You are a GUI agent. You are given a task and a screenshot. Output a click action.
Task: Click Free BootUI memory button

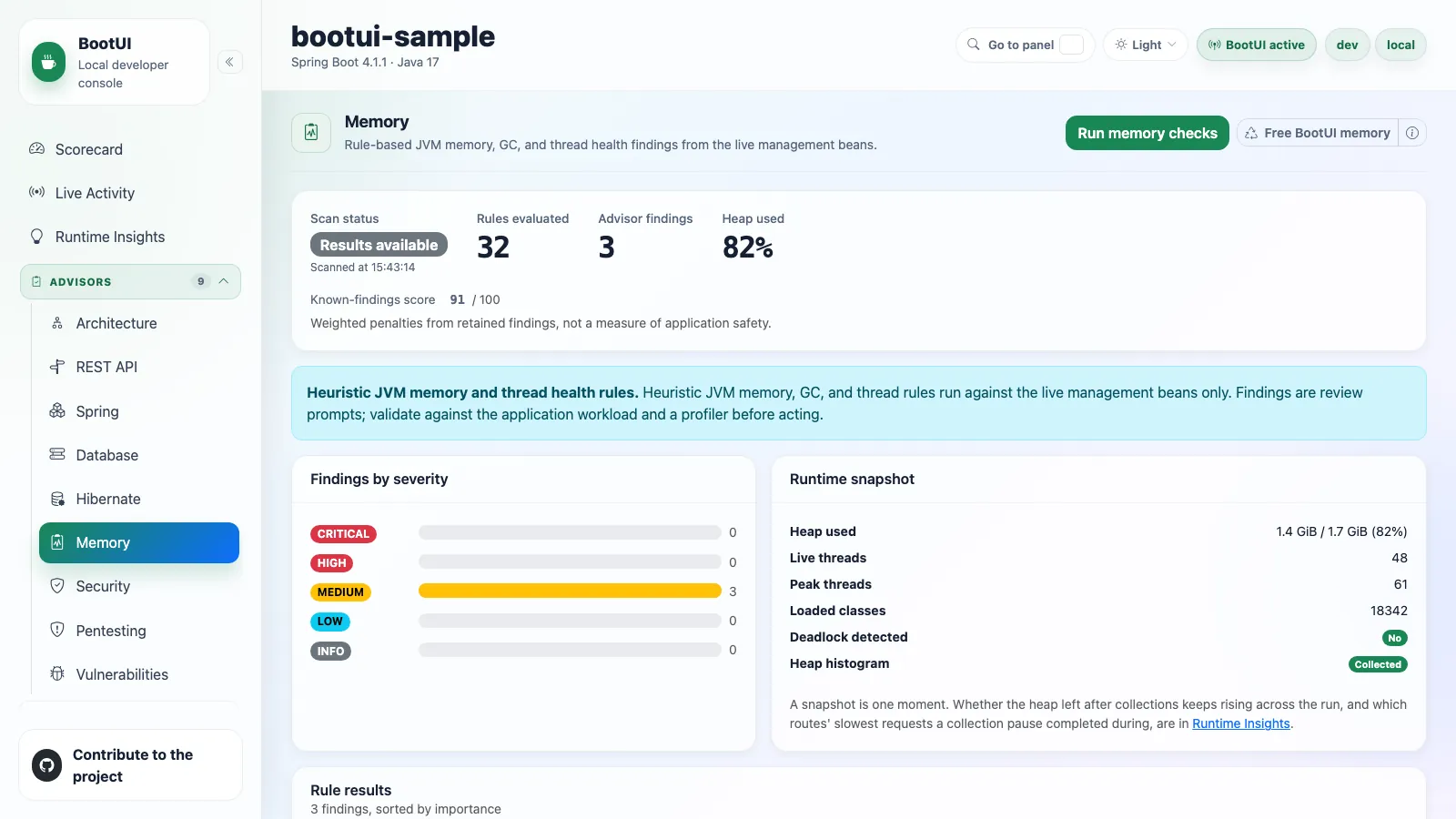click(x=1318, y=133)
